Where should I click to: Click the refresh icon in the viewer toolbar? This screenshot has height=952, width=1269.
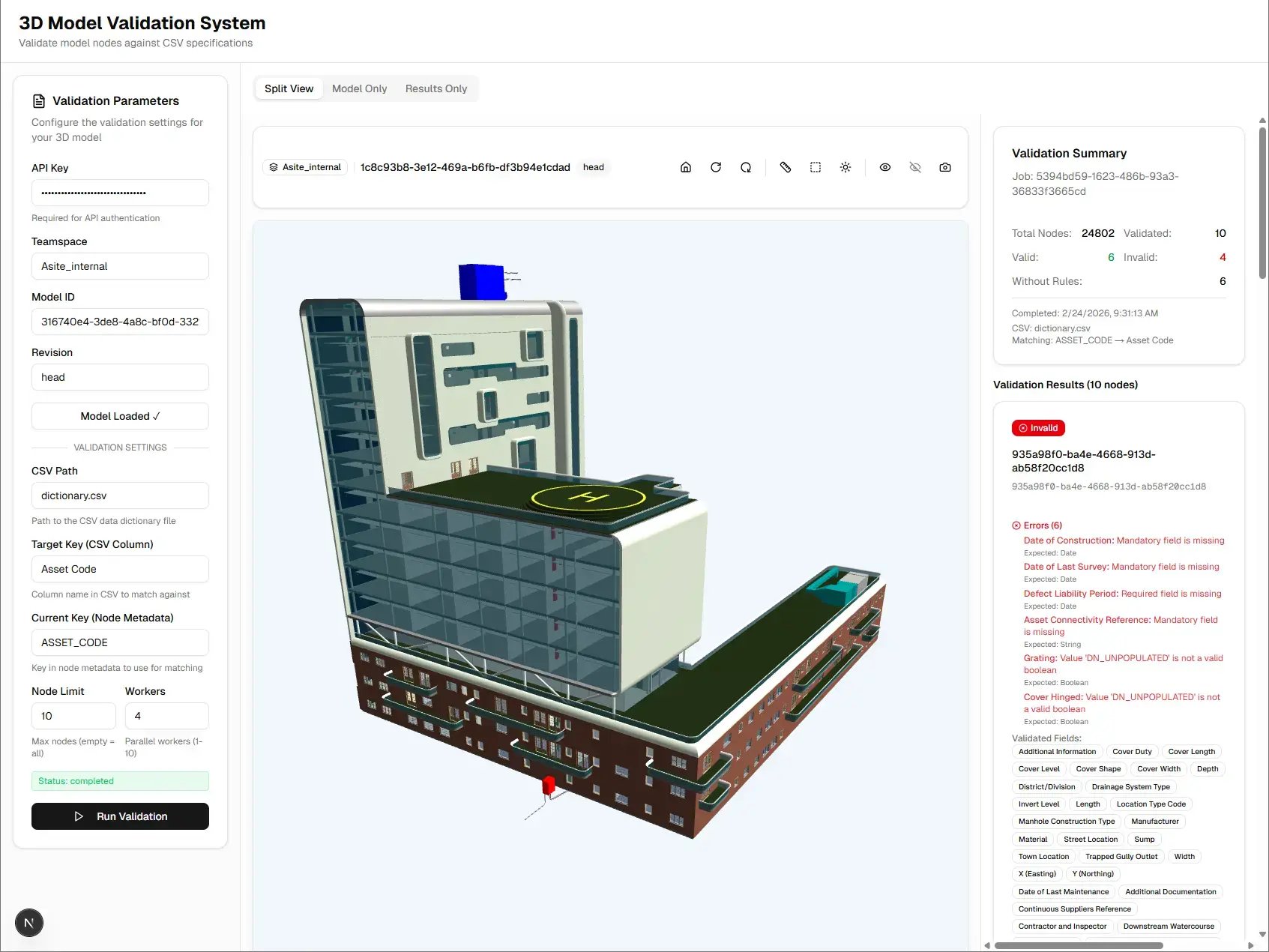(x=716, y=167)
